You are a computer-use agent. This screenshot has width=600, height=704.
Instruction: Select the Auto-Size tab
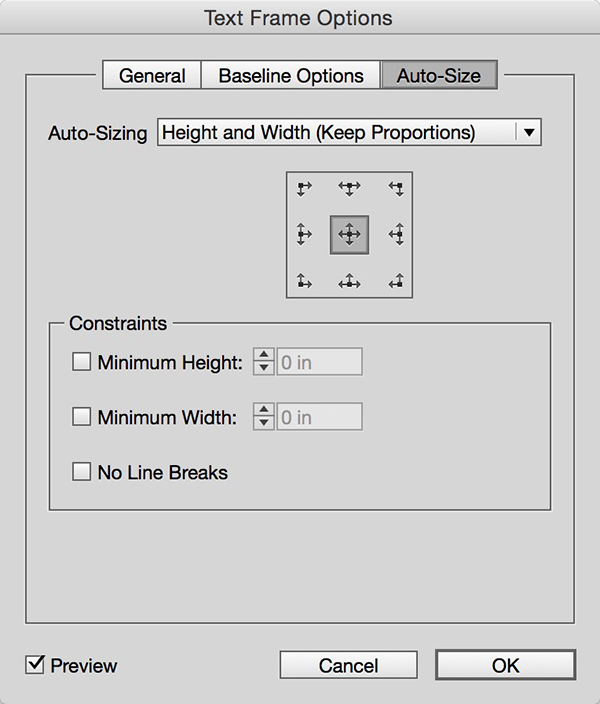click(439, 75)
